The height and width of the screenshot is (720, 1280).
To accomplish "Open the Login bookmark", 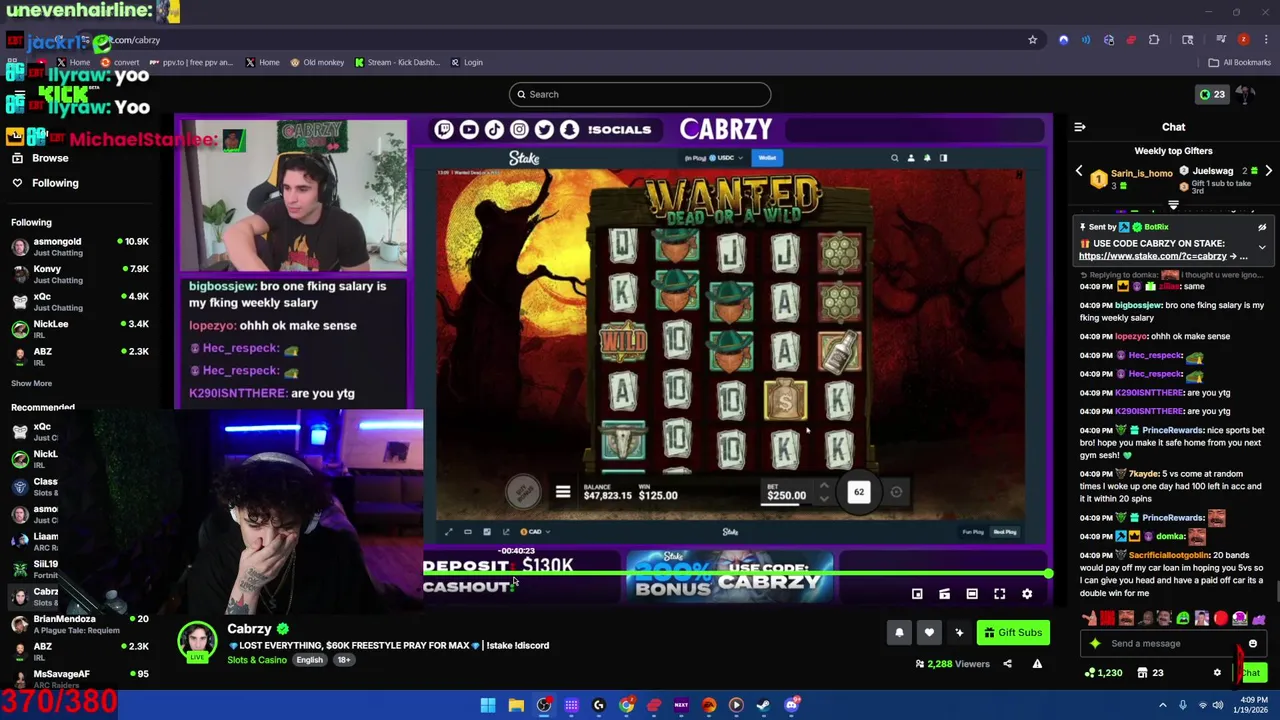I will pyautogui.click(x=467, y=62).
